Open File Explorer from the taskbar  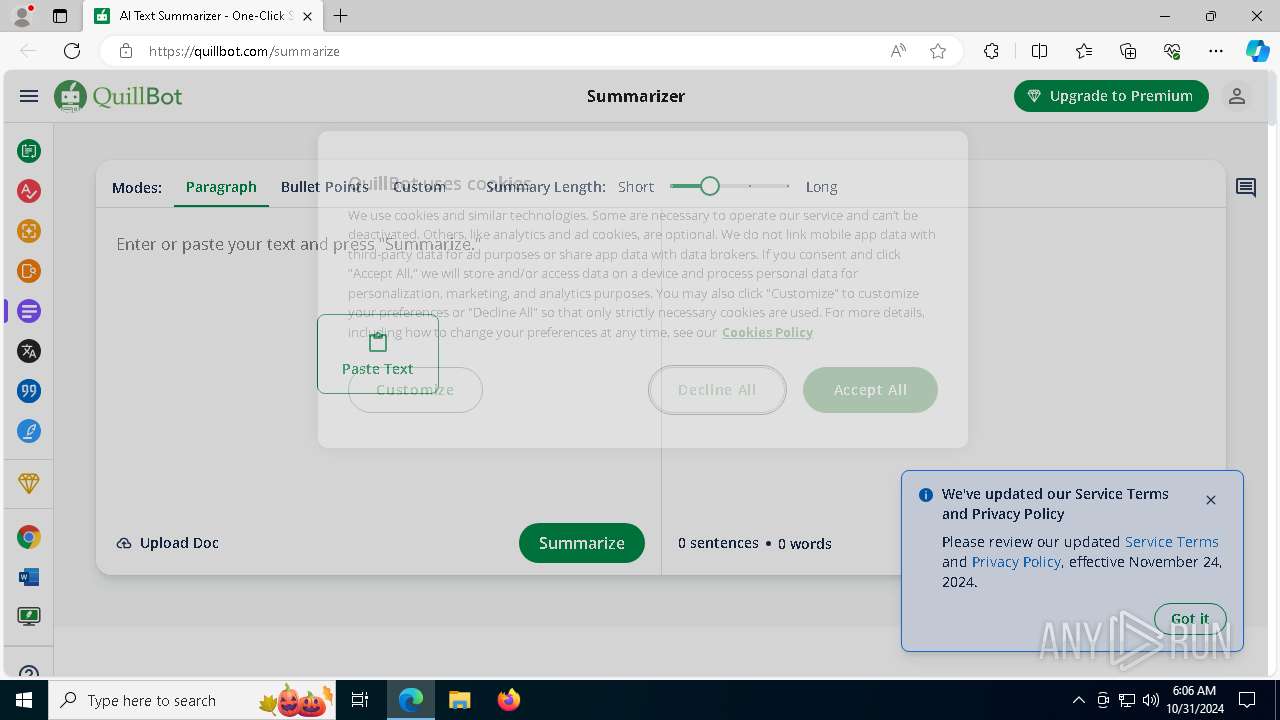pos(459,700)
